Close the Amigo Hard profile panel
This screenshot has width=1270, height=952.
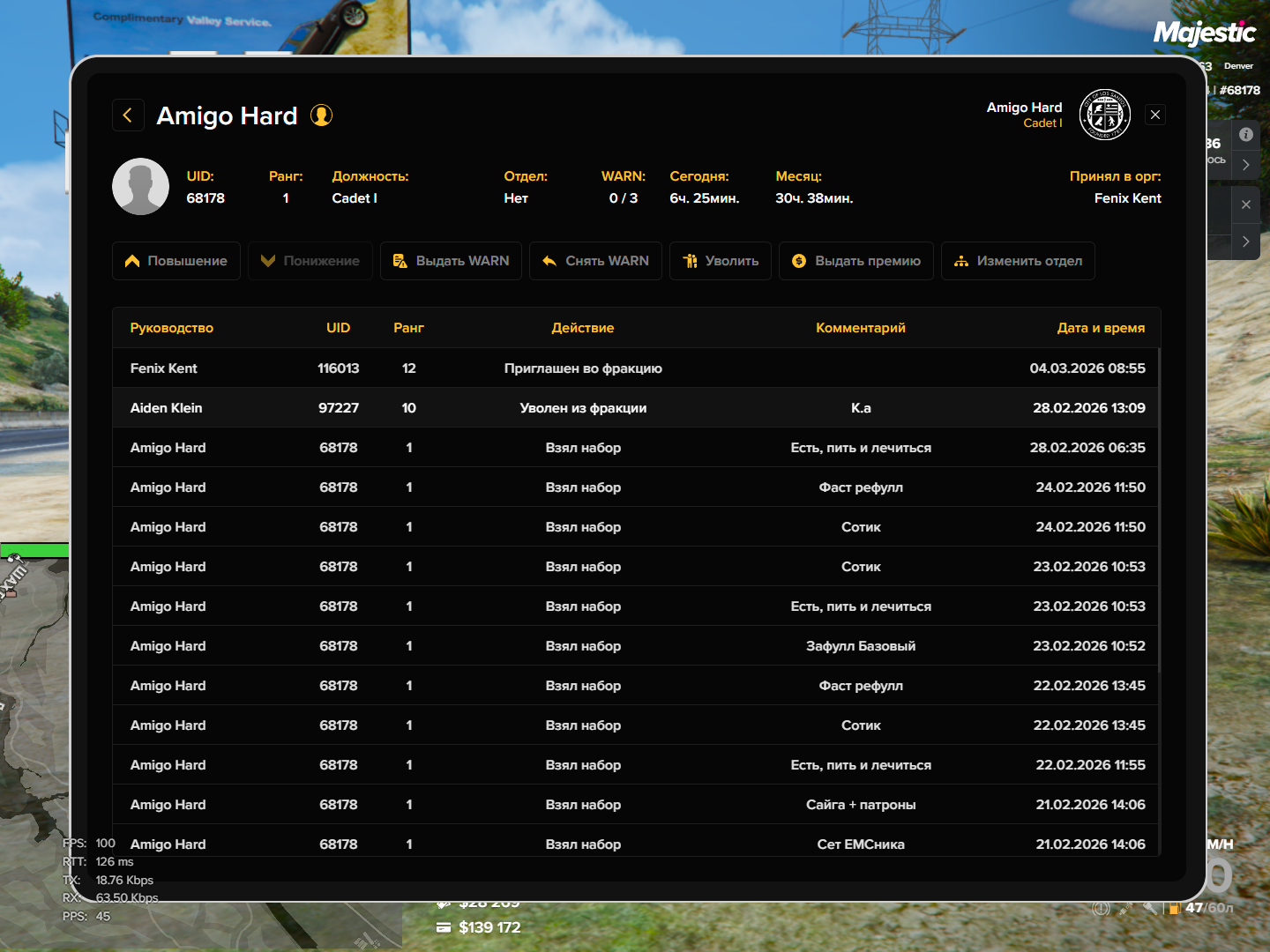coord(1155,115)
